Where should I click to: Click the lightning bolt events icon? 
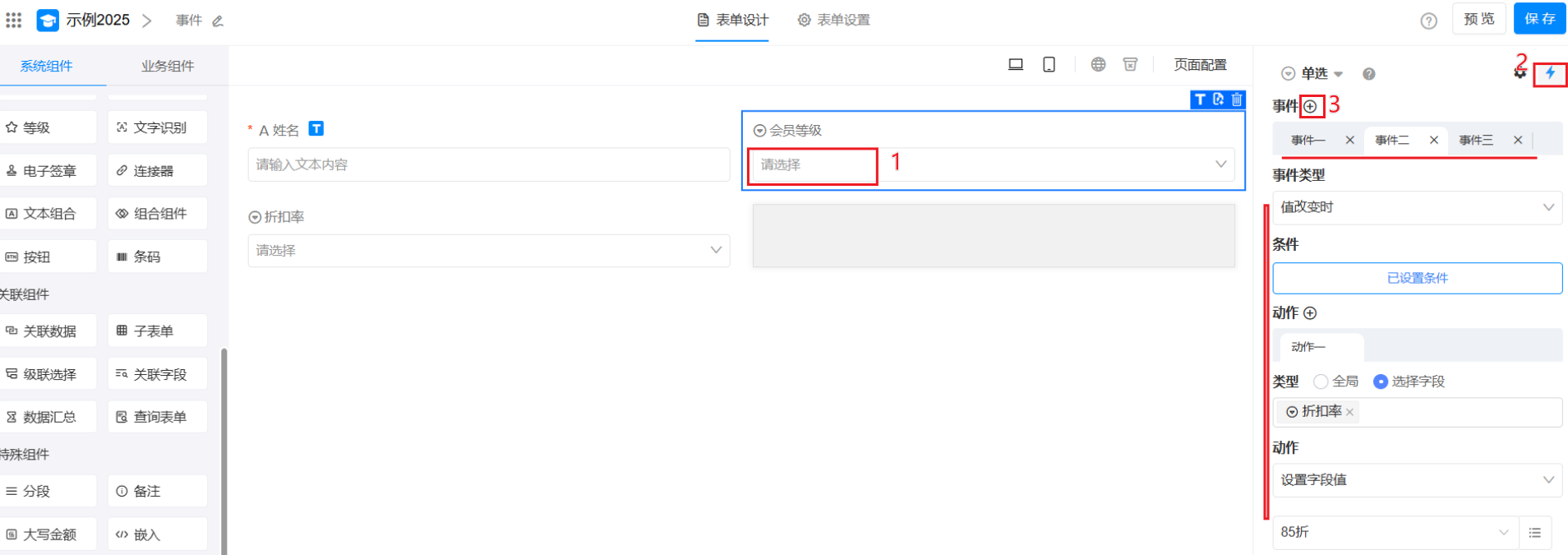coord(1550,73)
